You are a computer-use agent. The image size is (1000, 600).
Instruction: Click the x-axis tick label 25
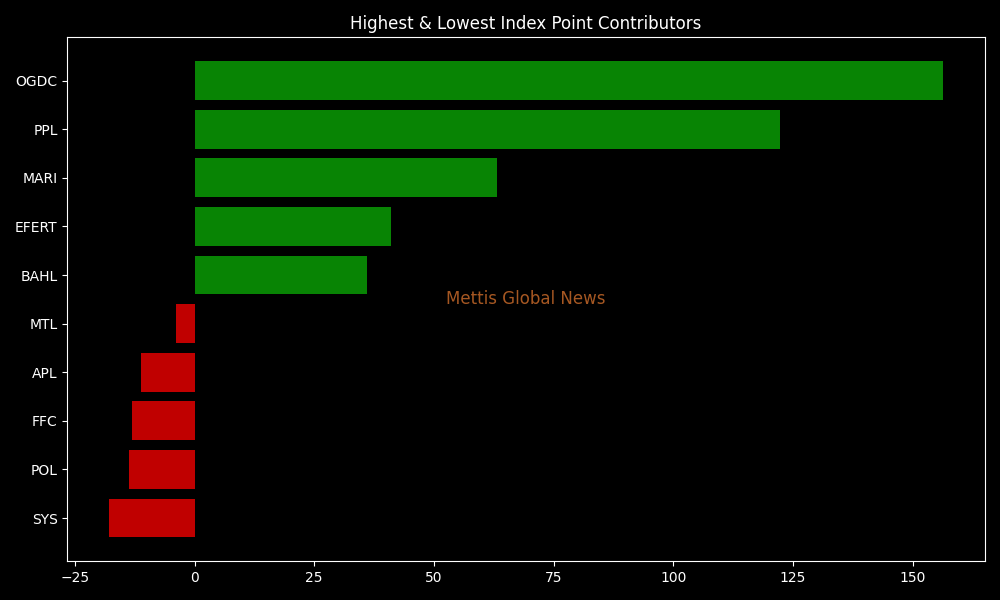click(x=314, y=577)
